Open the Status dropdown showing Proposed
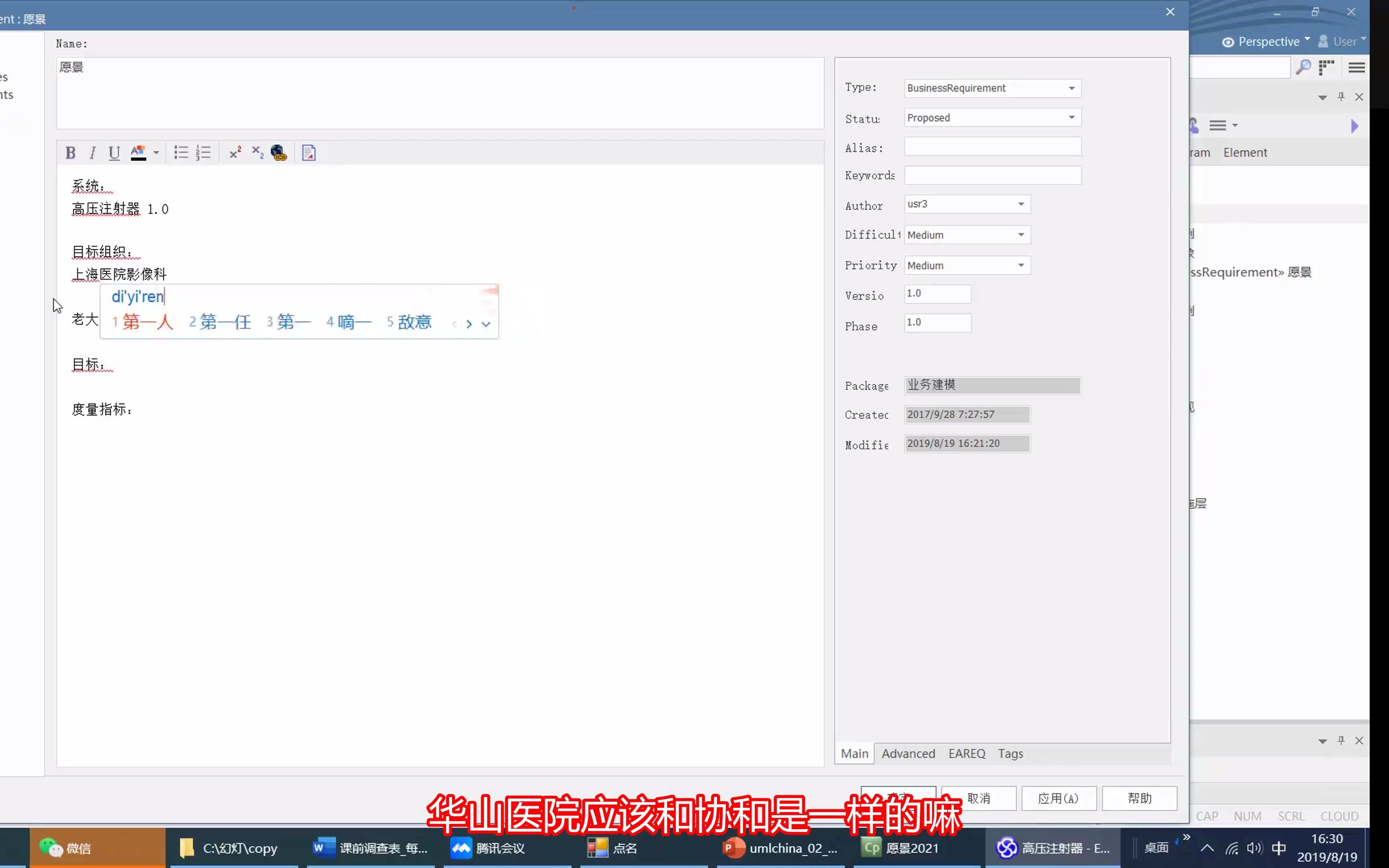 (x=1071, y=117)
